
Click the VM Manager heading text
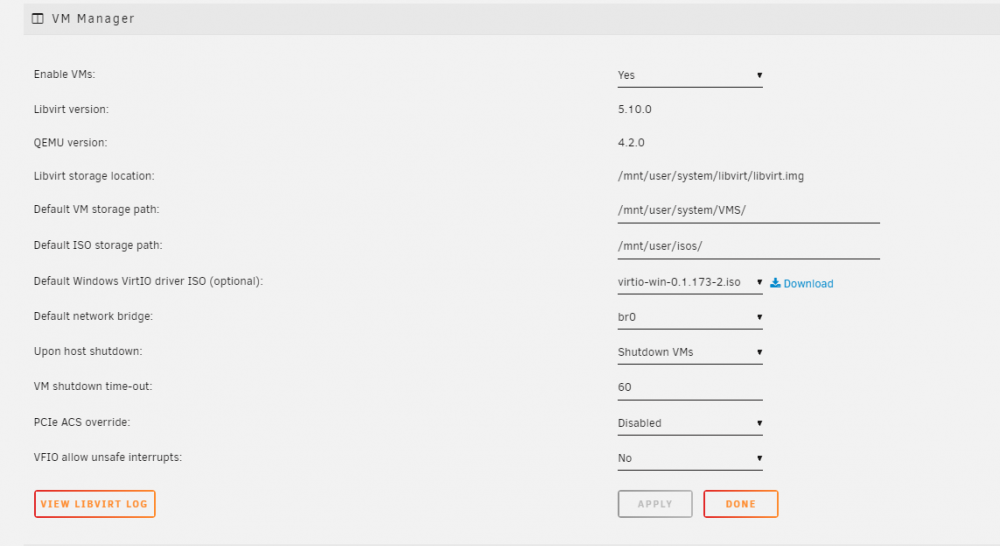coord(93,18)
